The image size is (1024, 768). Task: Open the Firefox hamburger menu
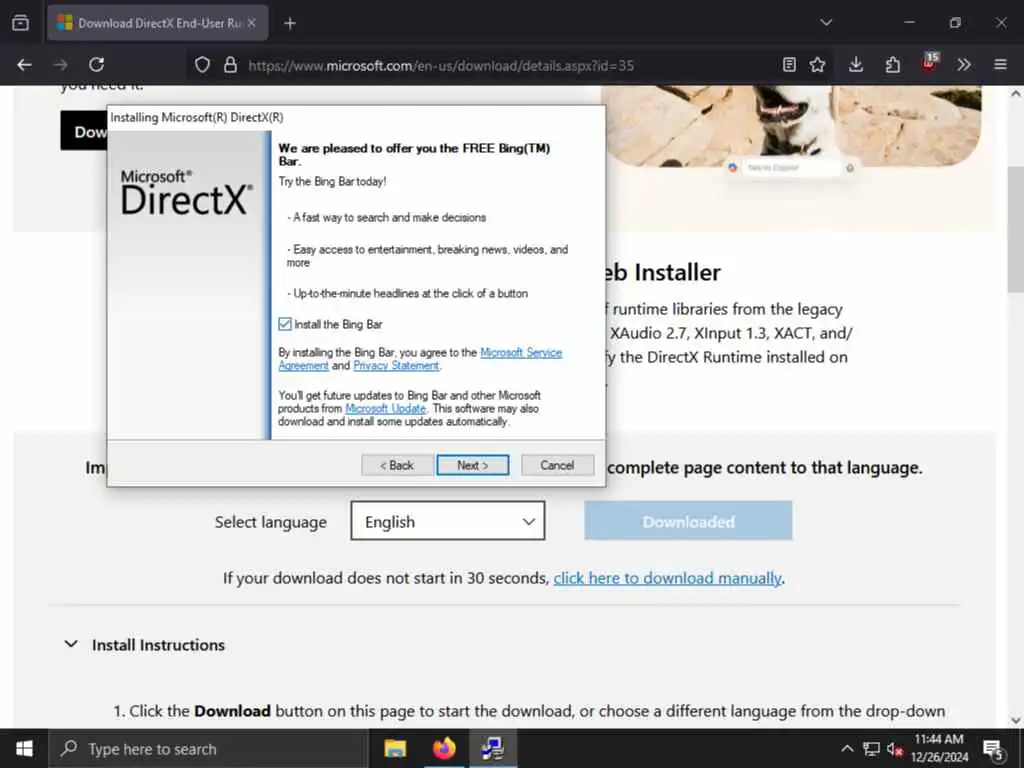coord(1000,65)
